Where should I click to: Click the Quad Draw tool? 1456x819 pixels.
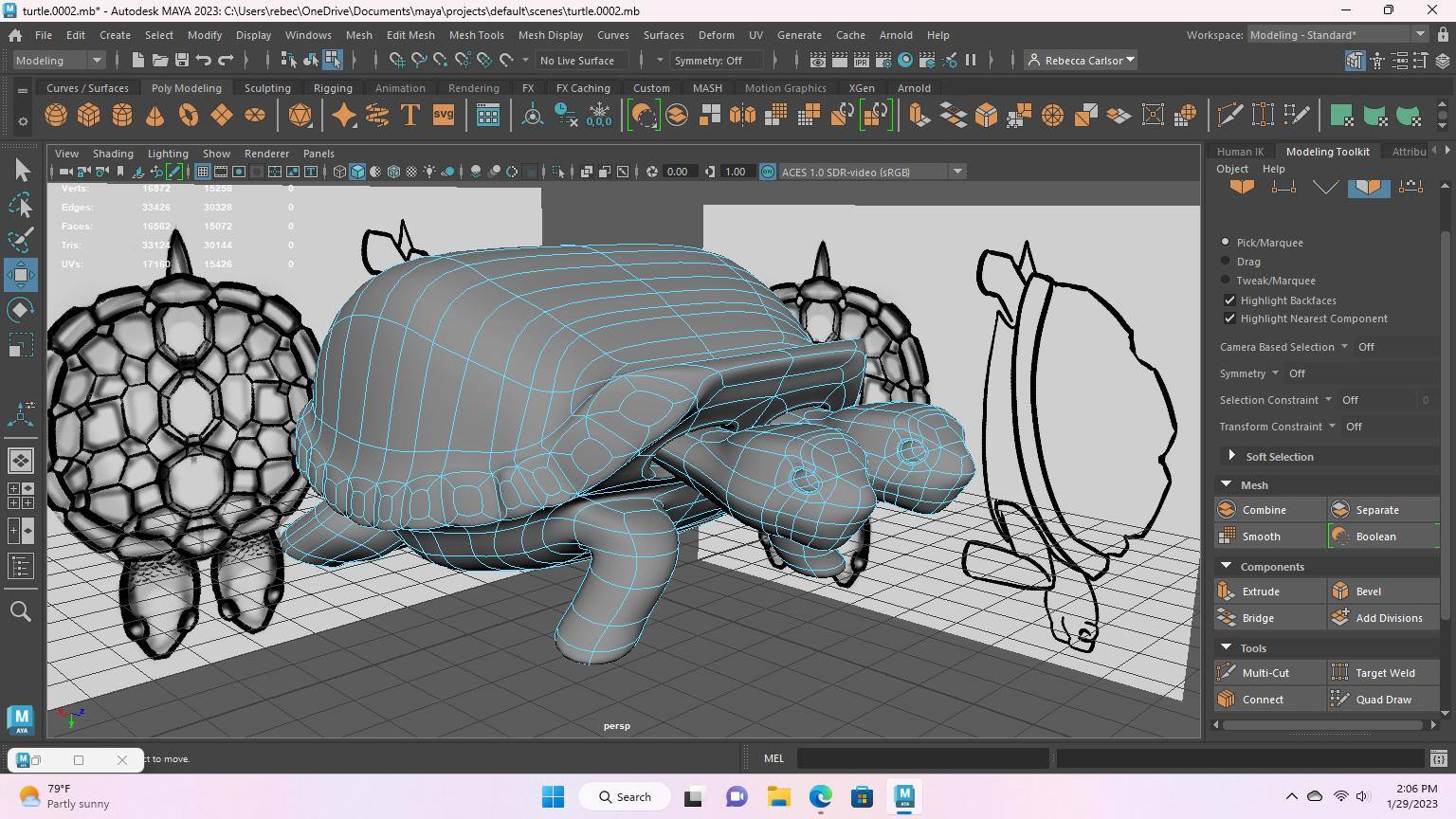[1382, 700]
